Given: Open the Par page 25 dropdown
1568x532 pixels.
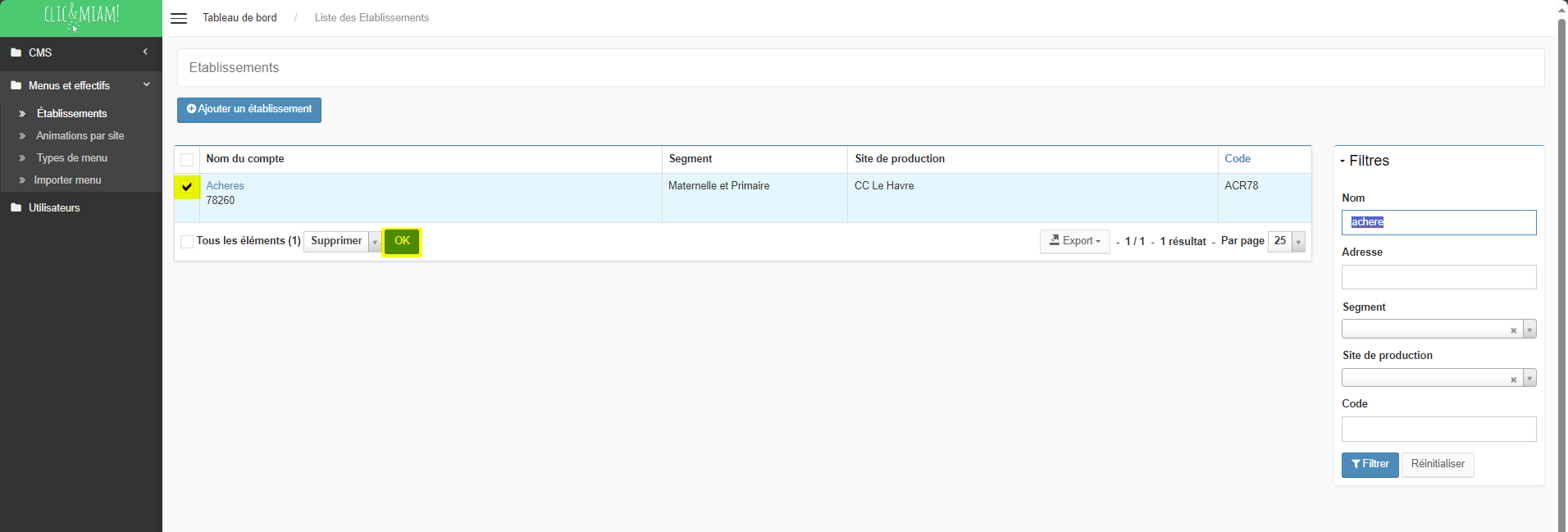Looking at the screenshot, I should pos(1286,241).
